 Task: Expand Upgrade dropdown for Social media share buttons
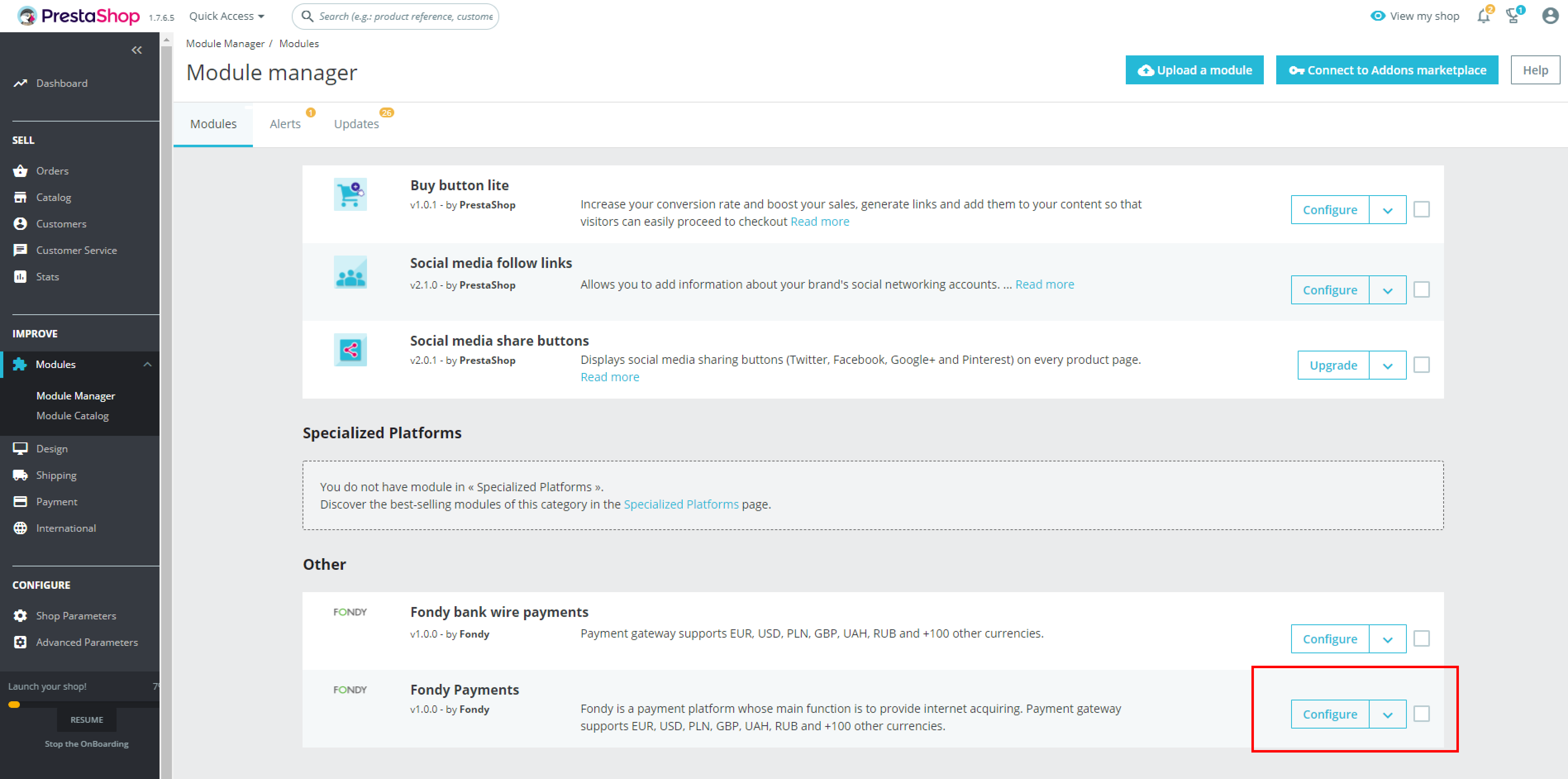click(1387, 366)
